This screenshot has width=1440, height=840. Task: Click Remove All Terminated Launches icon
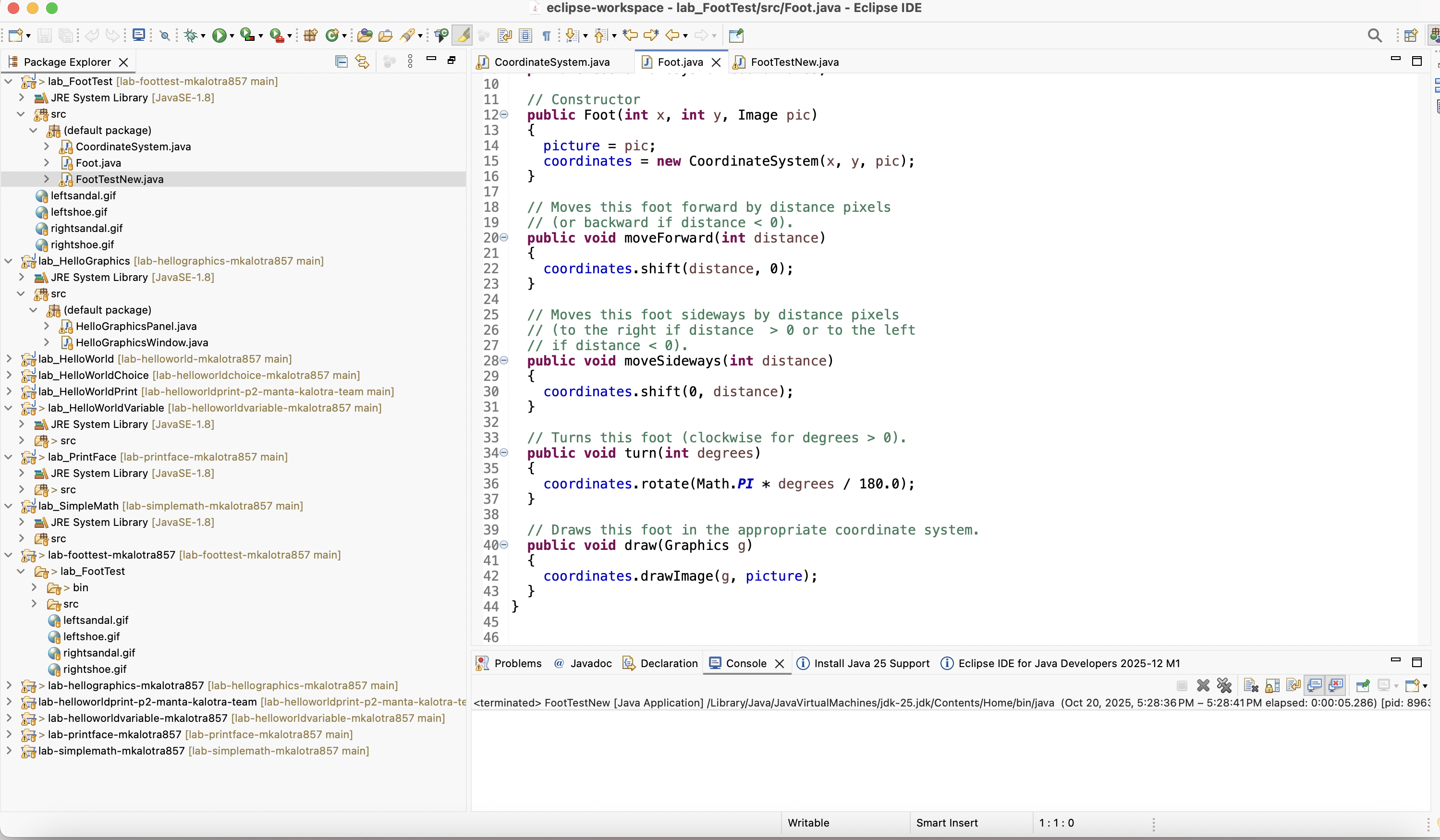coord(1224,686)
